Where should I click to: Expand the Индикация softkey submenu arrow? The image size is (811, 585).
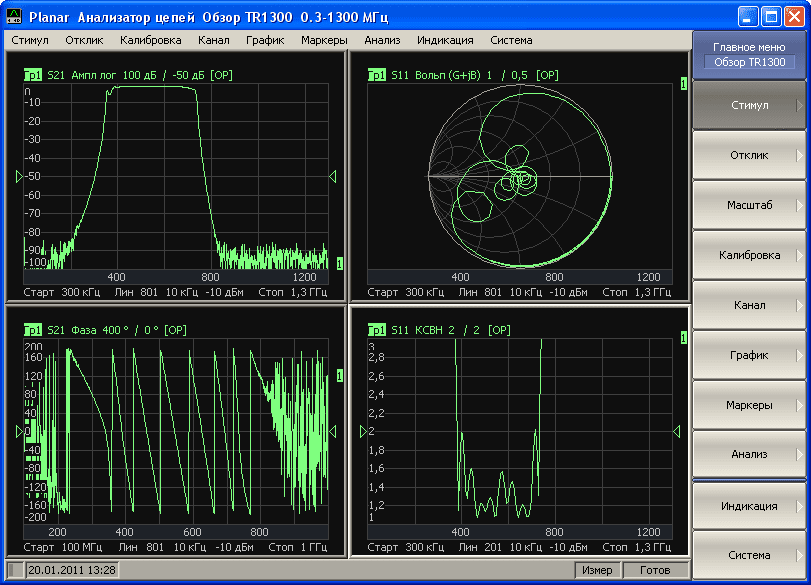(x=799, y=506)
